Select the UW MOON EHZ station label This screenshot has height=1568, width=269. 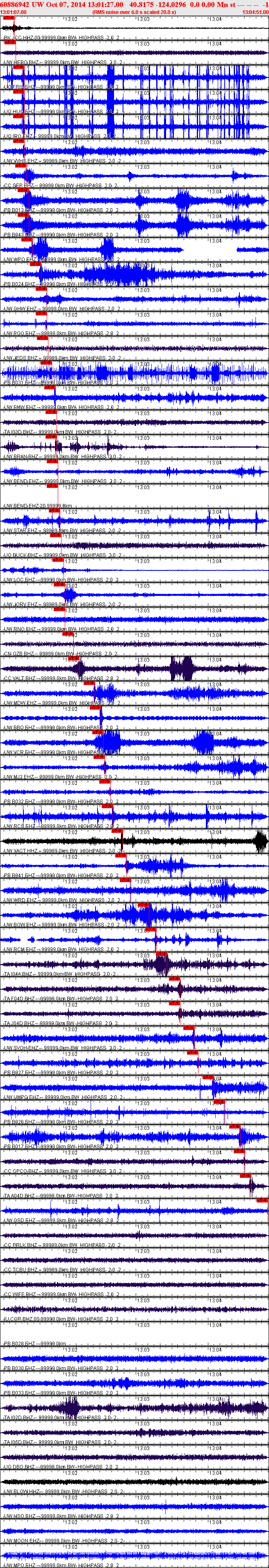(63, 1541)
